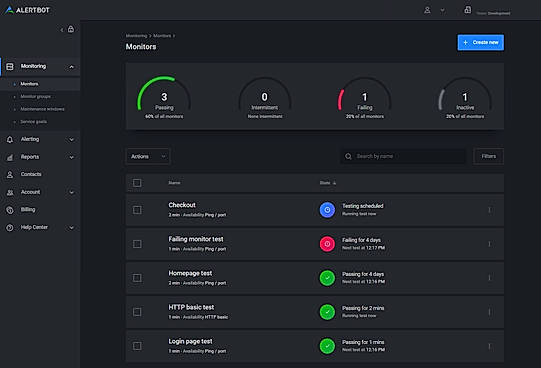Image resolution: width=541 pixels, height=368 pixels.
Task: Expand the Reports menu chevron
Action: 71,157
